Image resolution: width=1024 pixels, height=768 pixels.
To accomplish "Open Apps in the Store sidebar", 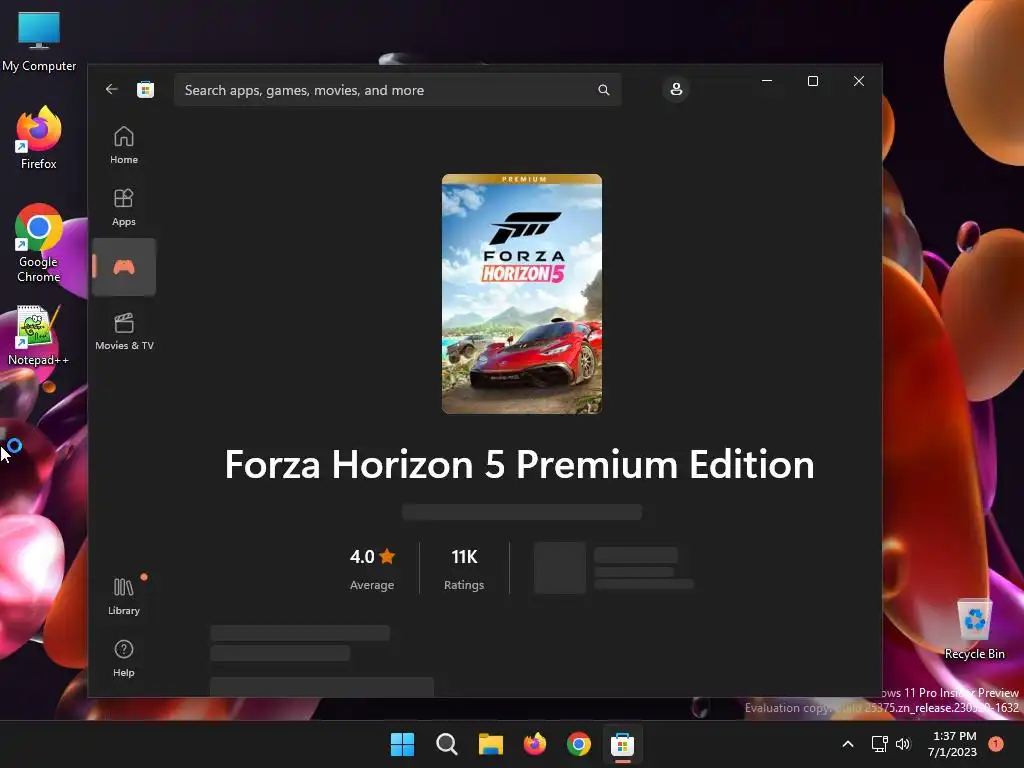I will [124, 207].
